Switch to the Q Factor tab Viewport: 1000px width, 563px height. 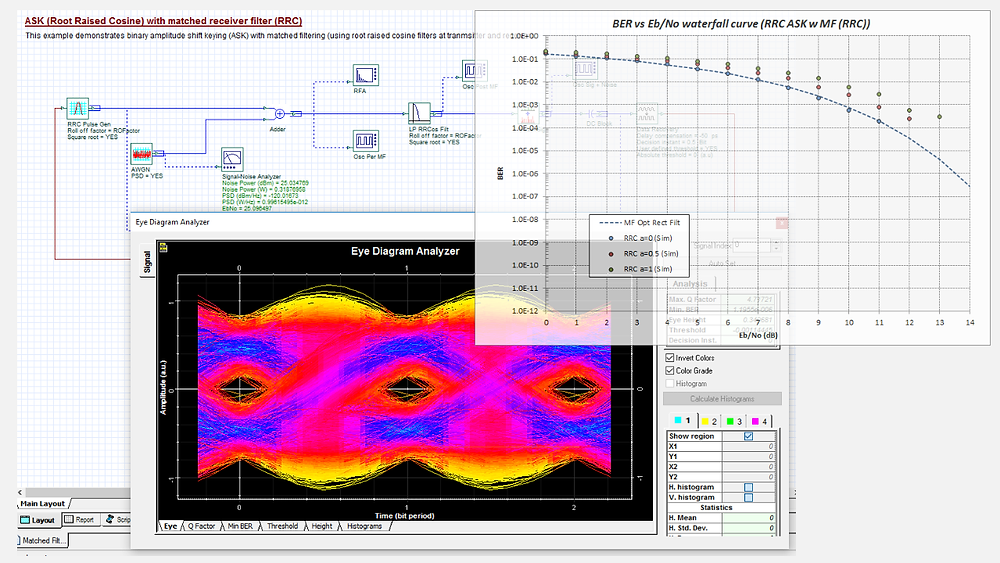[x=201, y=526]
